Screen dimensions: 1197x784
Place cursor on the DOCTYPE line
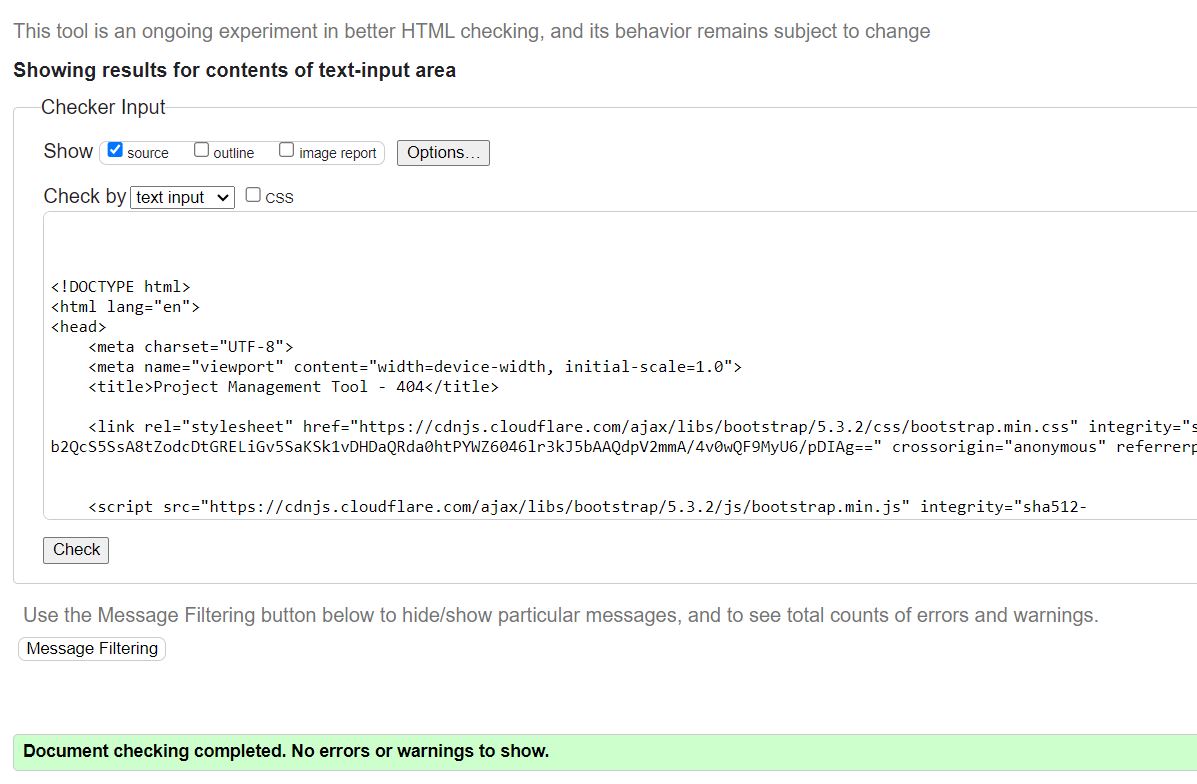pos(120,286)
